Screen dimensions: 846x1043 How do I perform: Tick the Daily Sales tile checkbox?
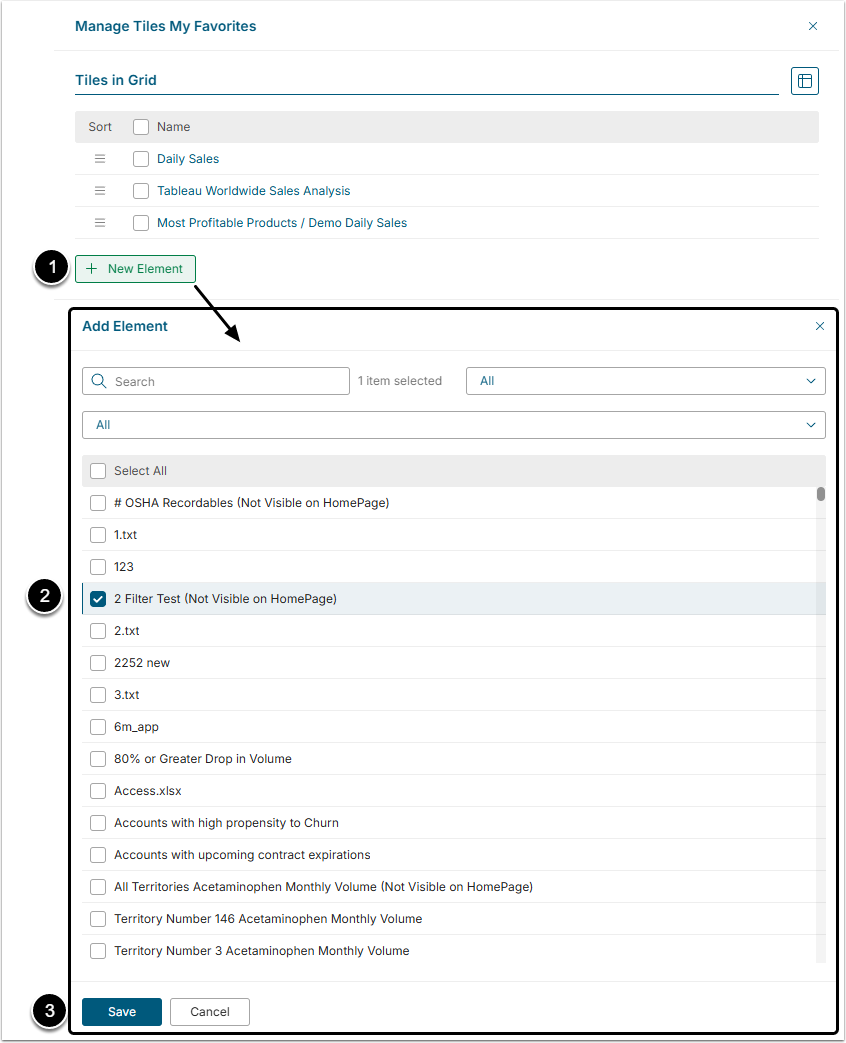[141, 159]
